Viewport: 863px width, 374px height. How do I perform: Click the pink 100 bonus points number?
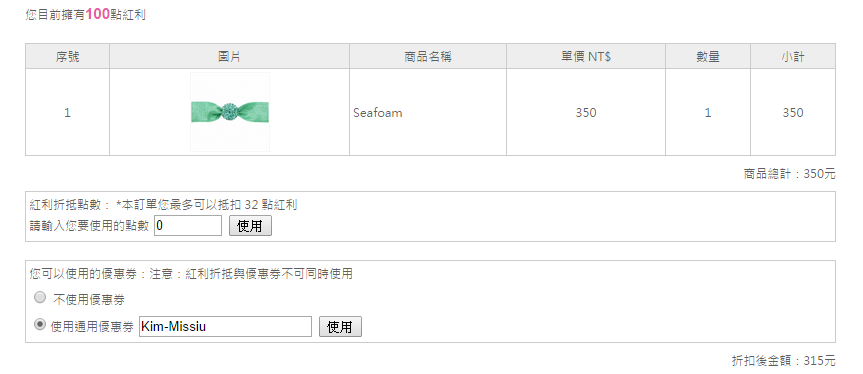(98, 14)
